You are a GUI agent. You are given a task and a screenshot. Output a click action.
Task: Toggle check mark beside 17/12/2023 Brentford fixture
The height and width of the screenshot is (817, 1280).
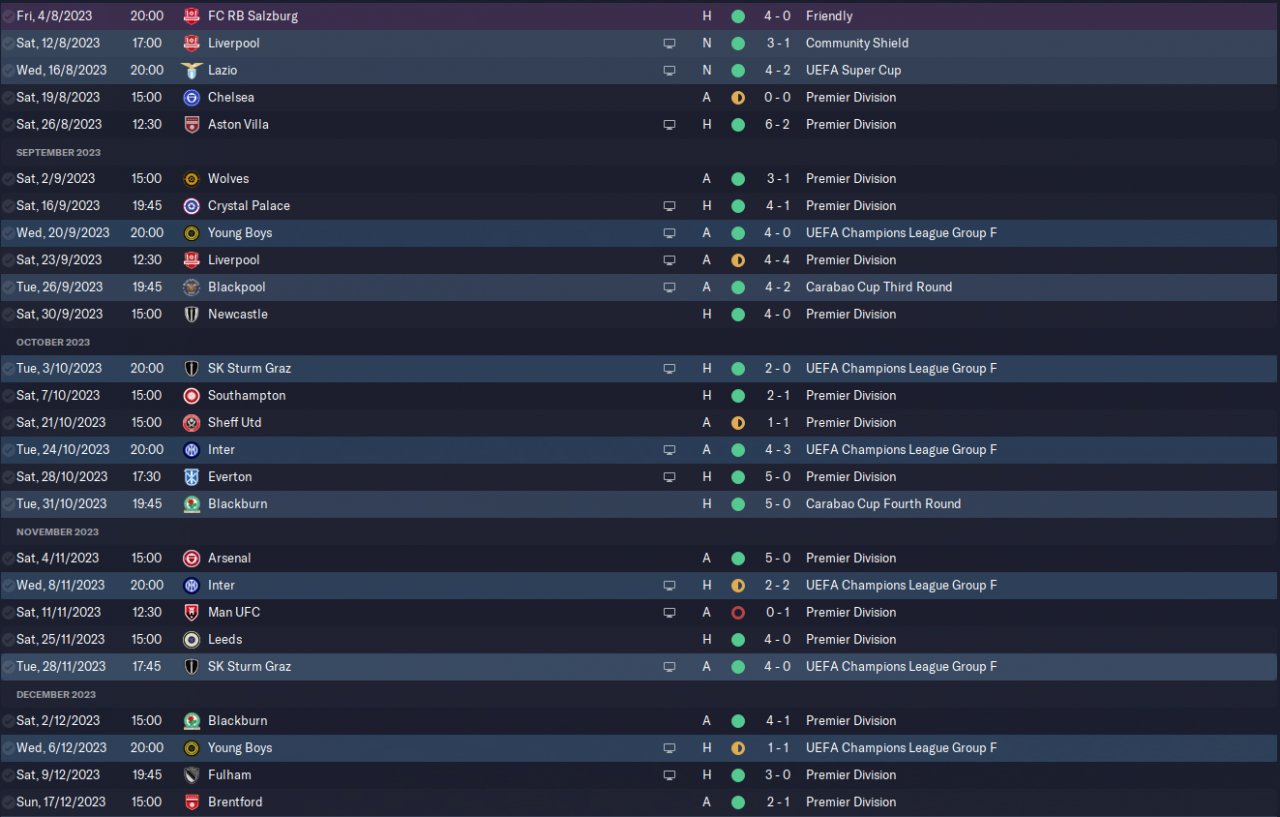point(8,802)
